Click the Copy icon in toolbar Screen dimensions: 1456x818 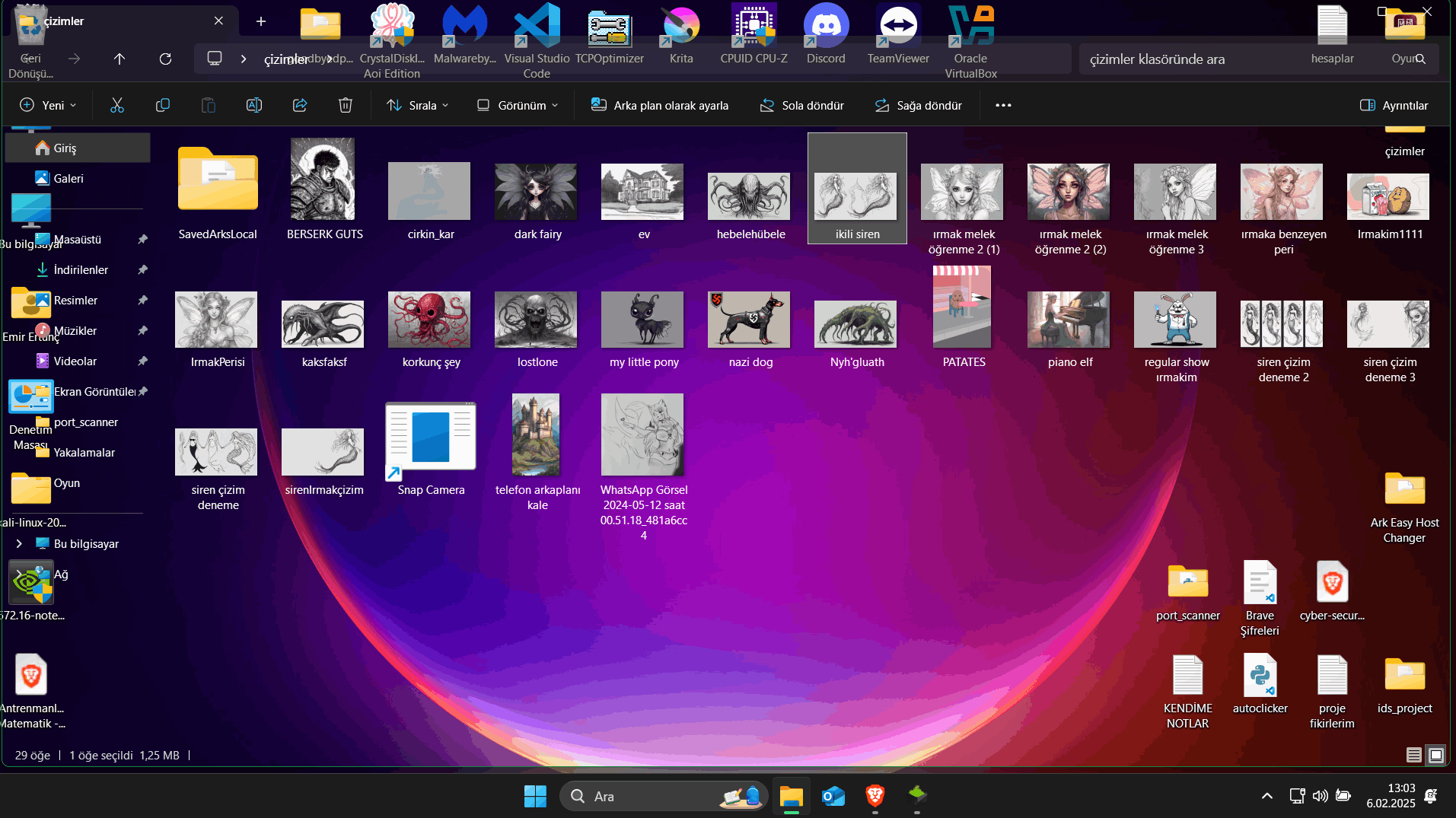click(162, 105)
